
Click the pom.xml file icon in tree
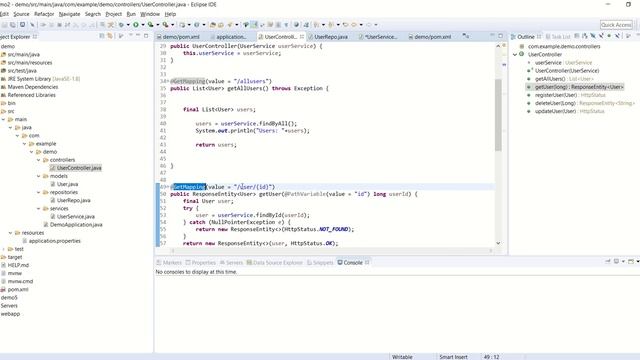coord(3,289)
